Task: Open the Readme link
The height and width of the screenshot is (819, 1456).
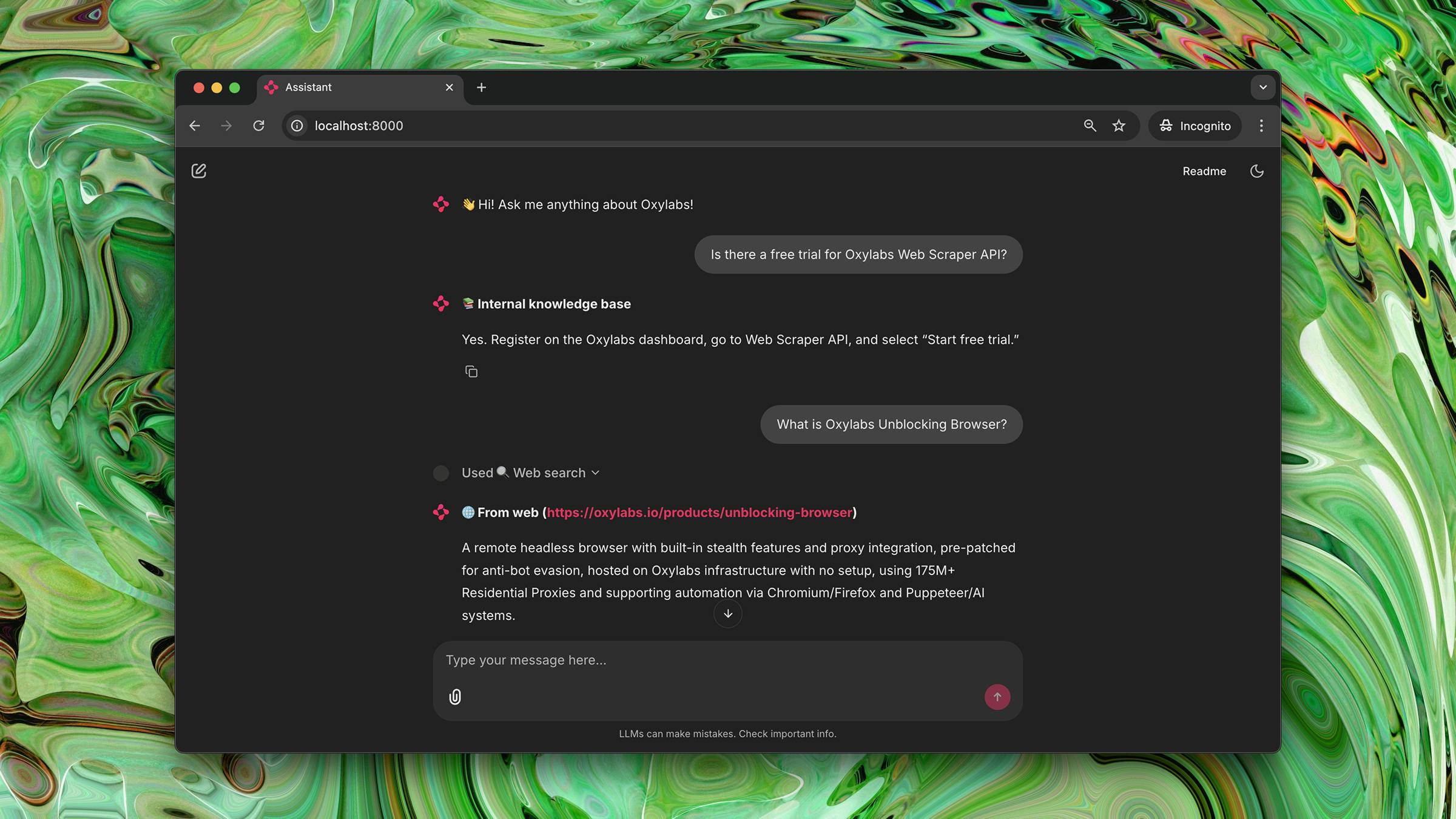Action: pos(1204,171)
